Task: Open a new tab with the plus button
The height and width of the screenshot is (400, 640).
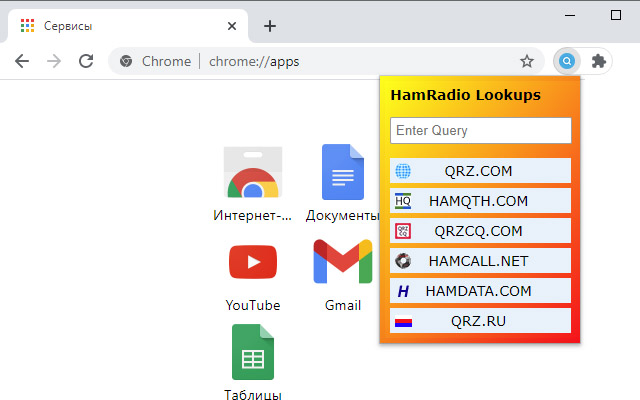Action: (270, 26)
